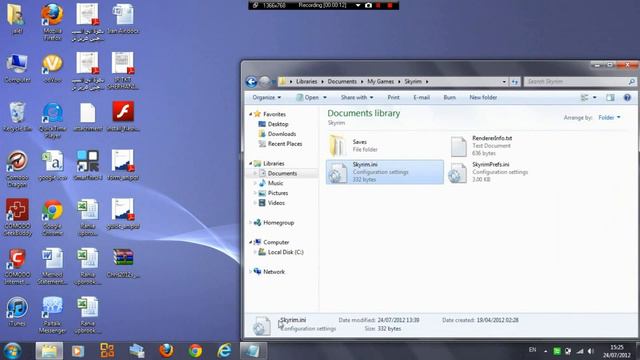Expand the Homegroup tree node
This screenshot has width=640, height=360.
coord(251,222)
